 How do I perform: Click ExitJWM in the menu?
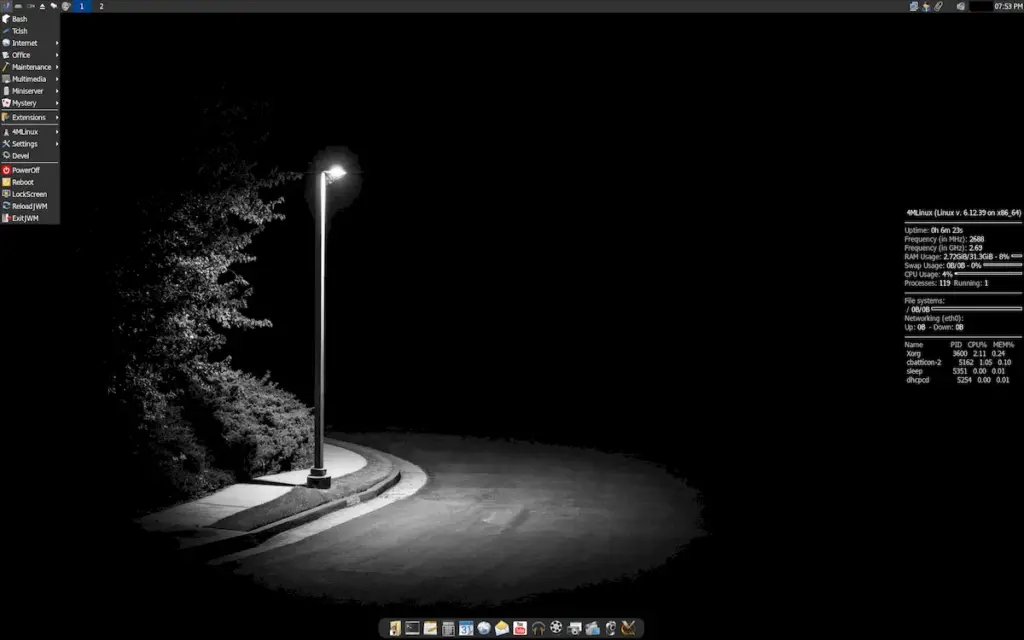[x=30, y=218]
